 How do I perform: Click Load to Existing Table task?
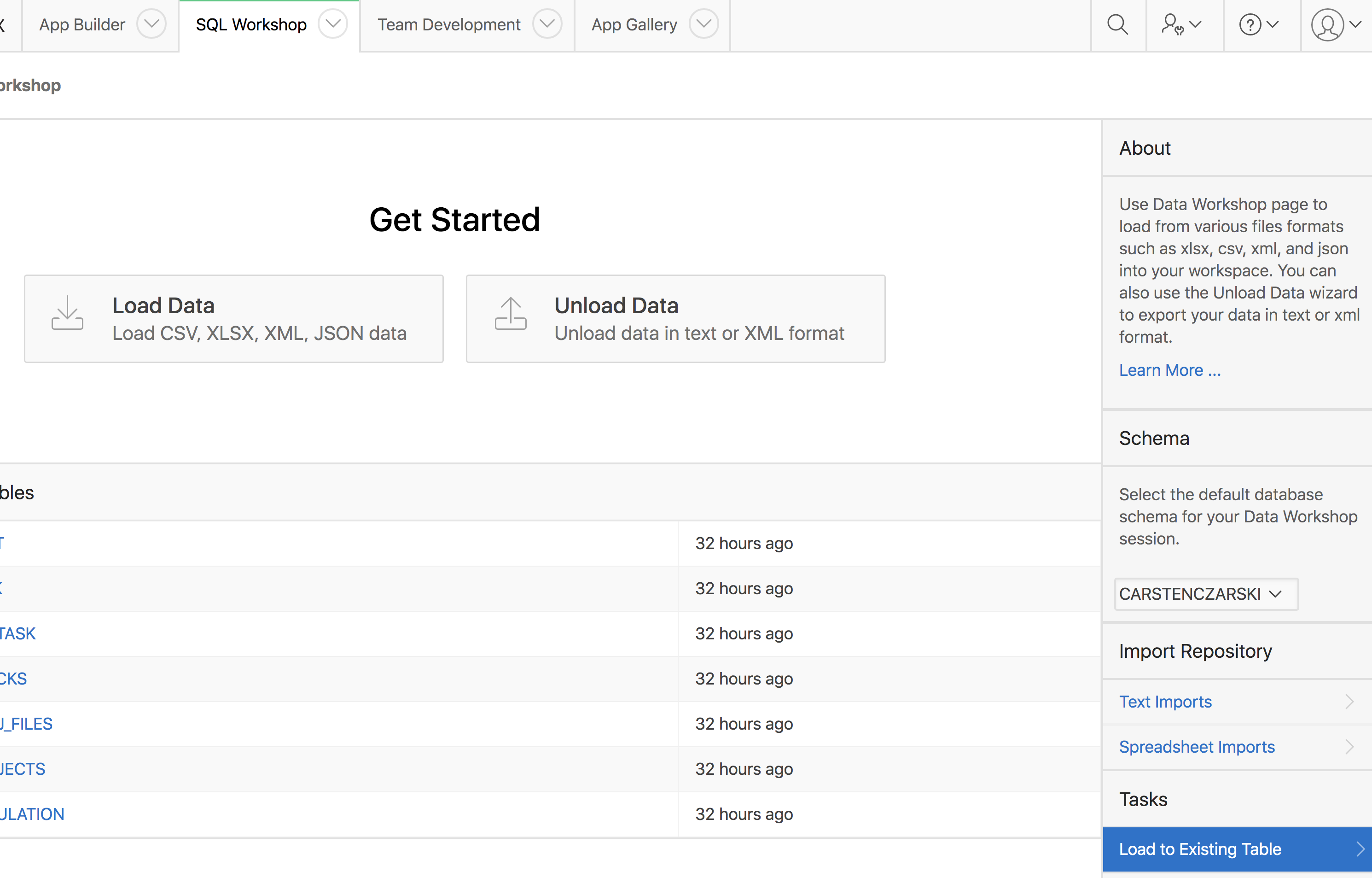click(1200, 849)
